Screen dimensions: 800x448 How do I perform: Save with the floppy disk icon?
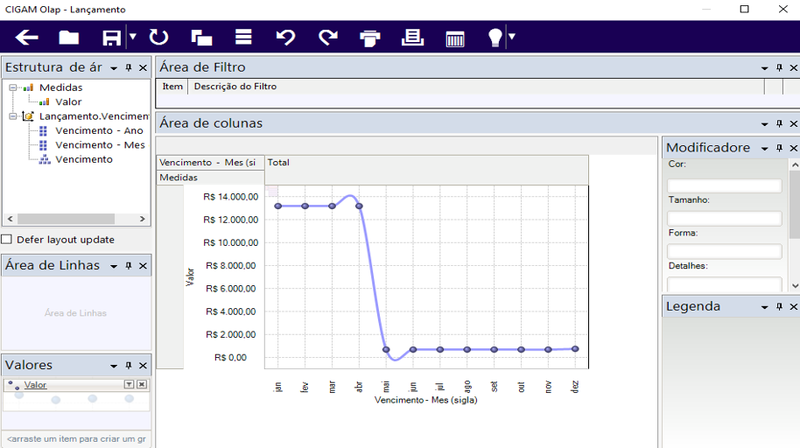click(112, 37)
